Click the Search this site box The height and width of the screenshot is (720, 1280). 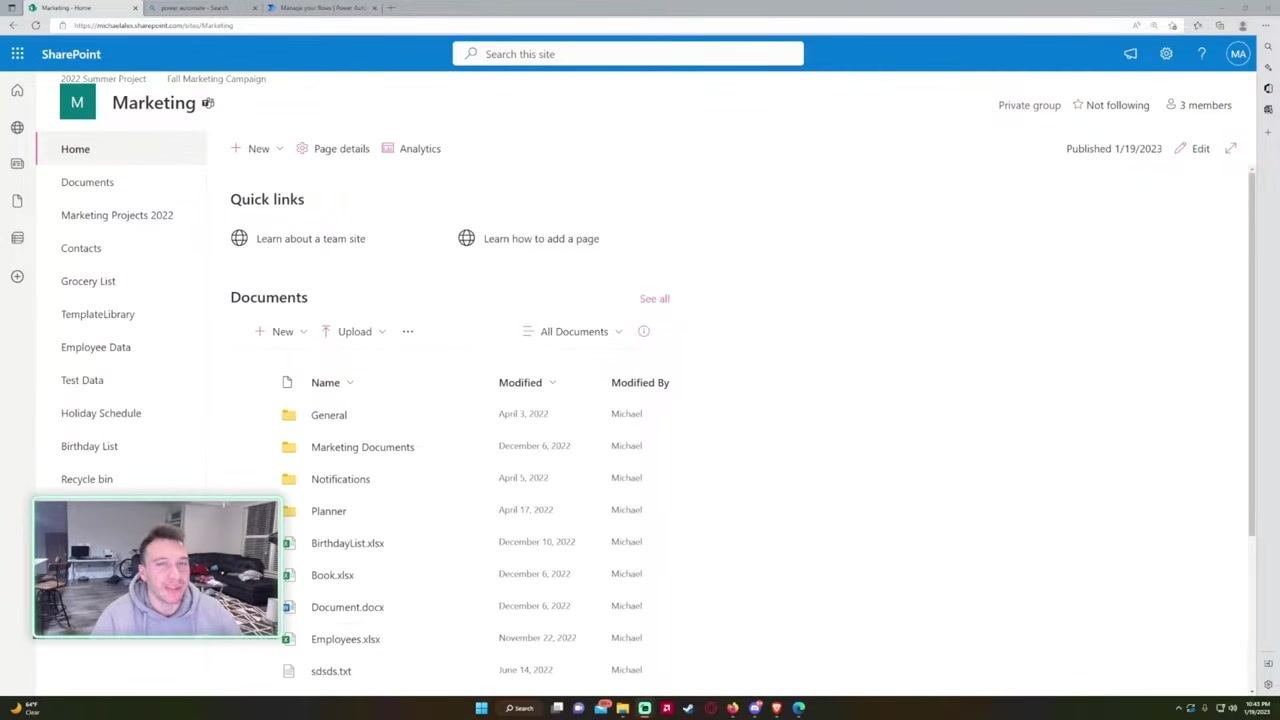[x=628, y=54]
